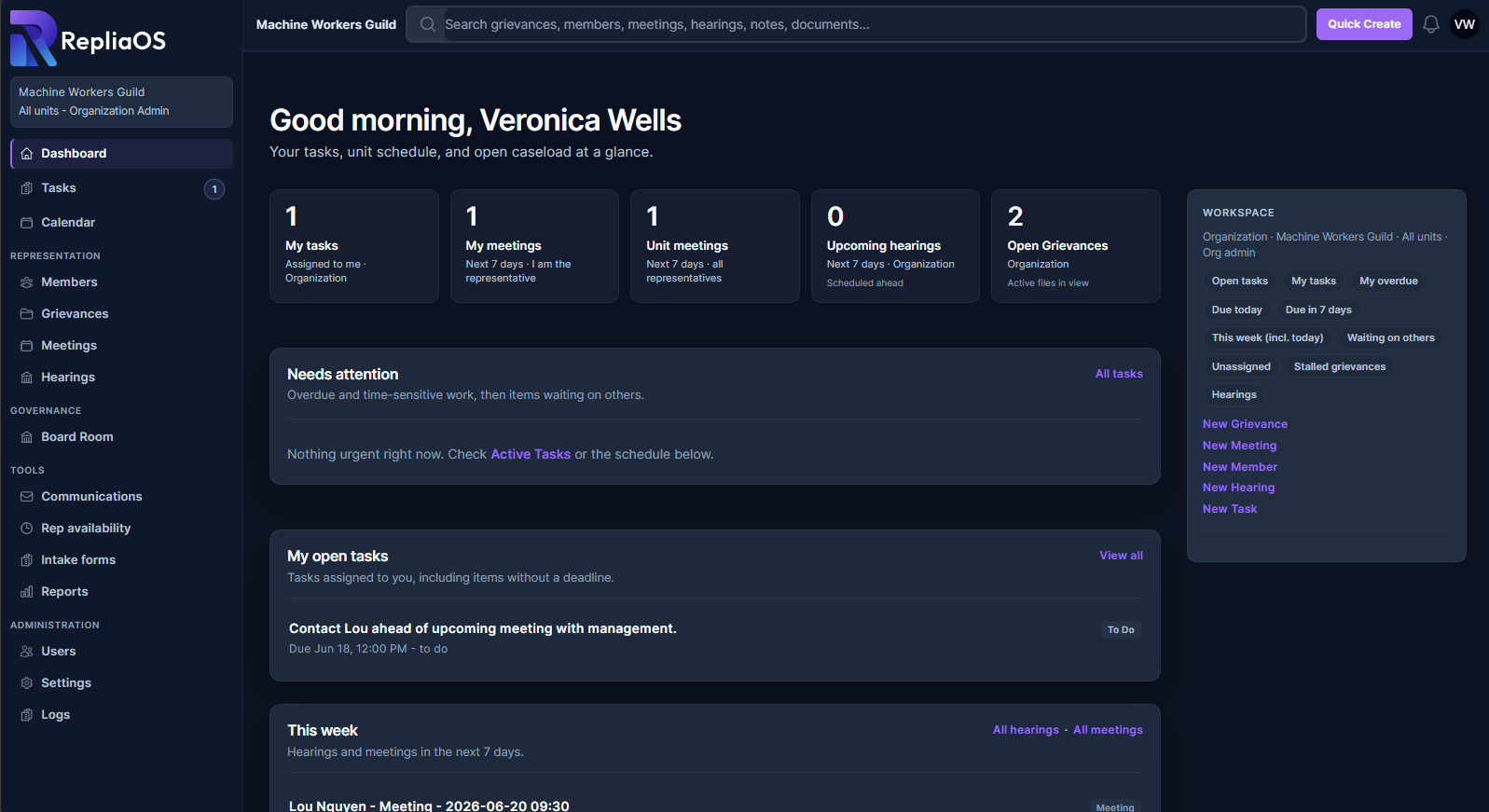Open Members page from sidebar
This screenshot has width=1489, height=812.
click(x=121, y=282)
